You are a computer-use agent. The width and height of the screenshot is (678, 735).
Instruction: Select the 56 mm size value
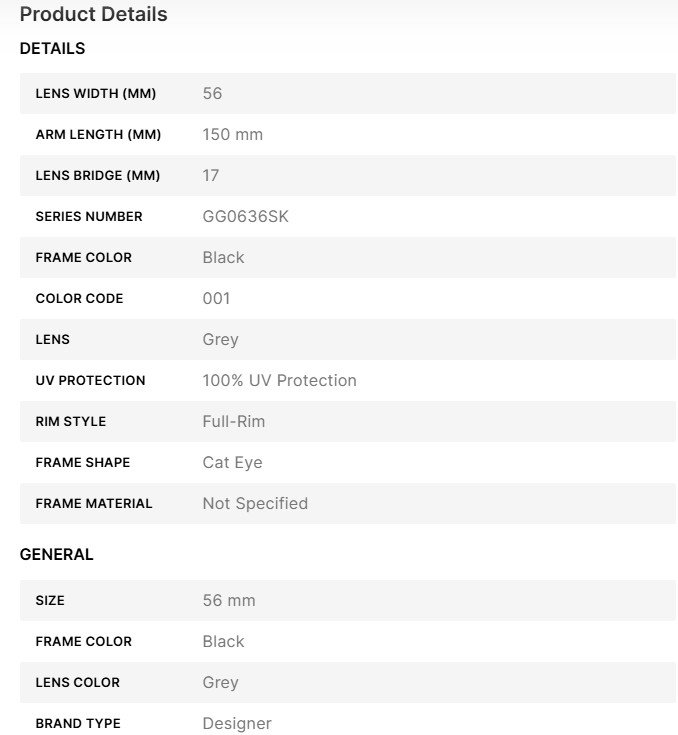coord(228,600)
